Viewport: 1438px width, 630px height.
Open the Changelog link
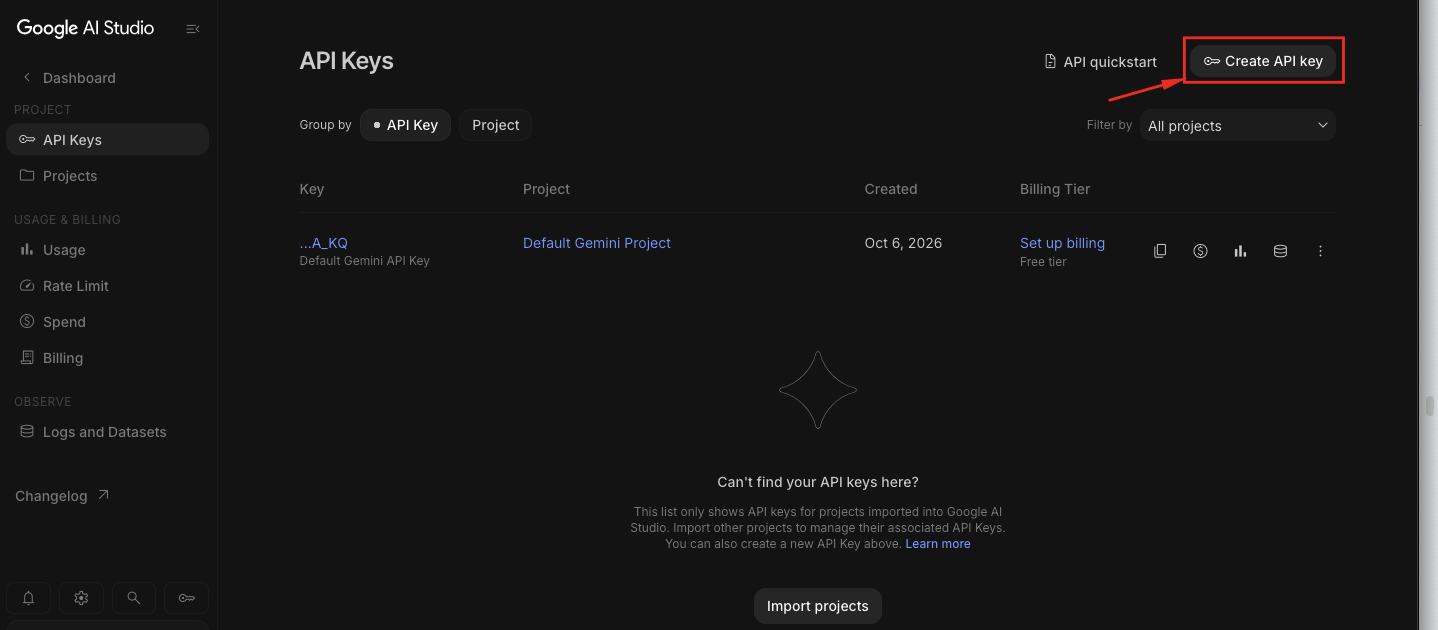(62, 496)
